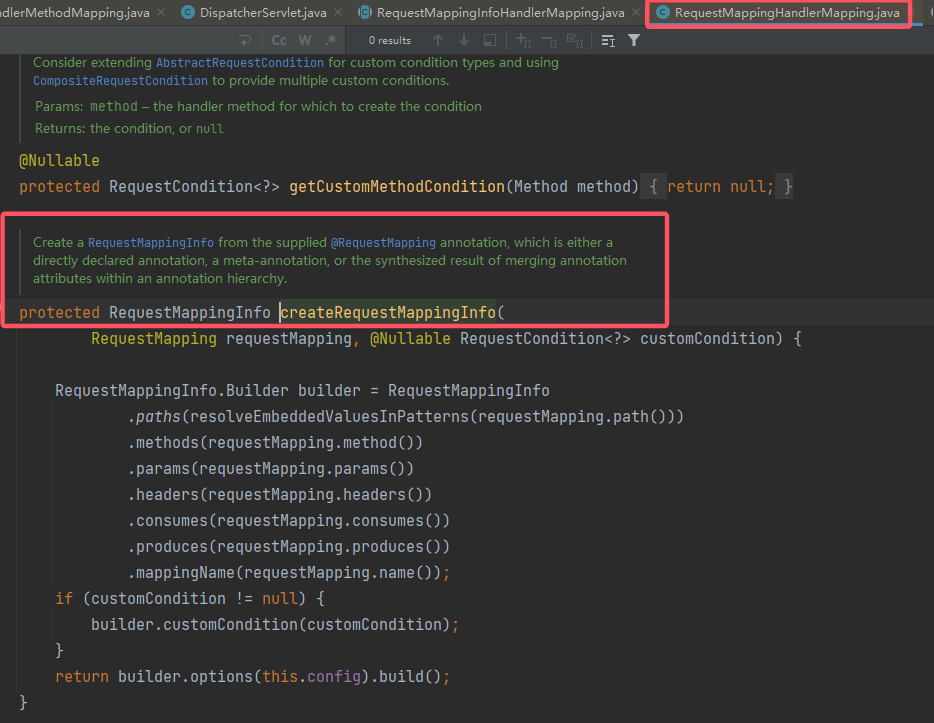Click the 'RequestMappingInfo.Builder builder' declaration
Image resolution: width=934 pixels, height=723 pixels.
208,391
